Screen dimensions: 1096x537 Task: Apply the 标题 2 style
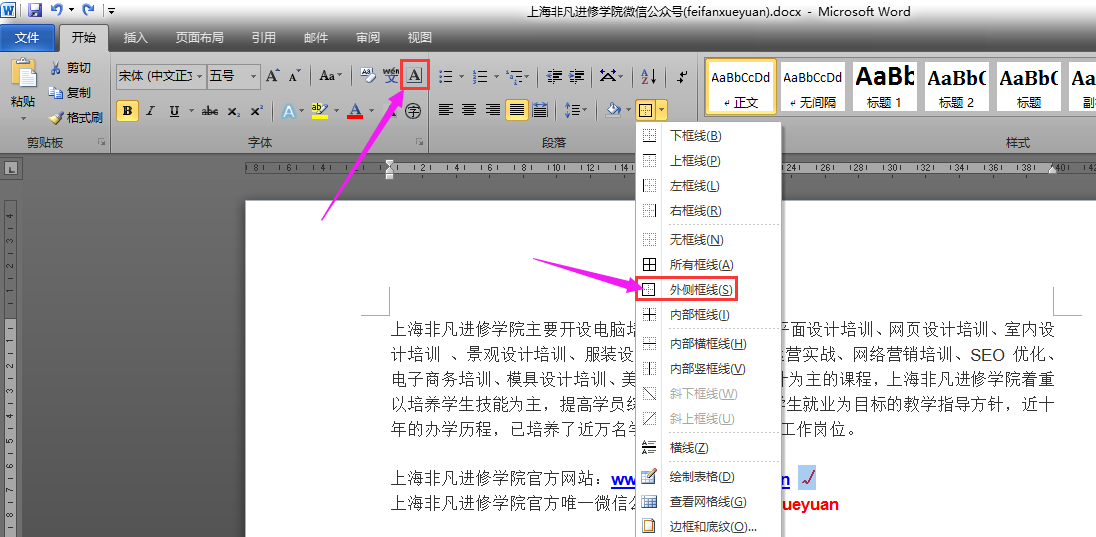tap(956, 87)
